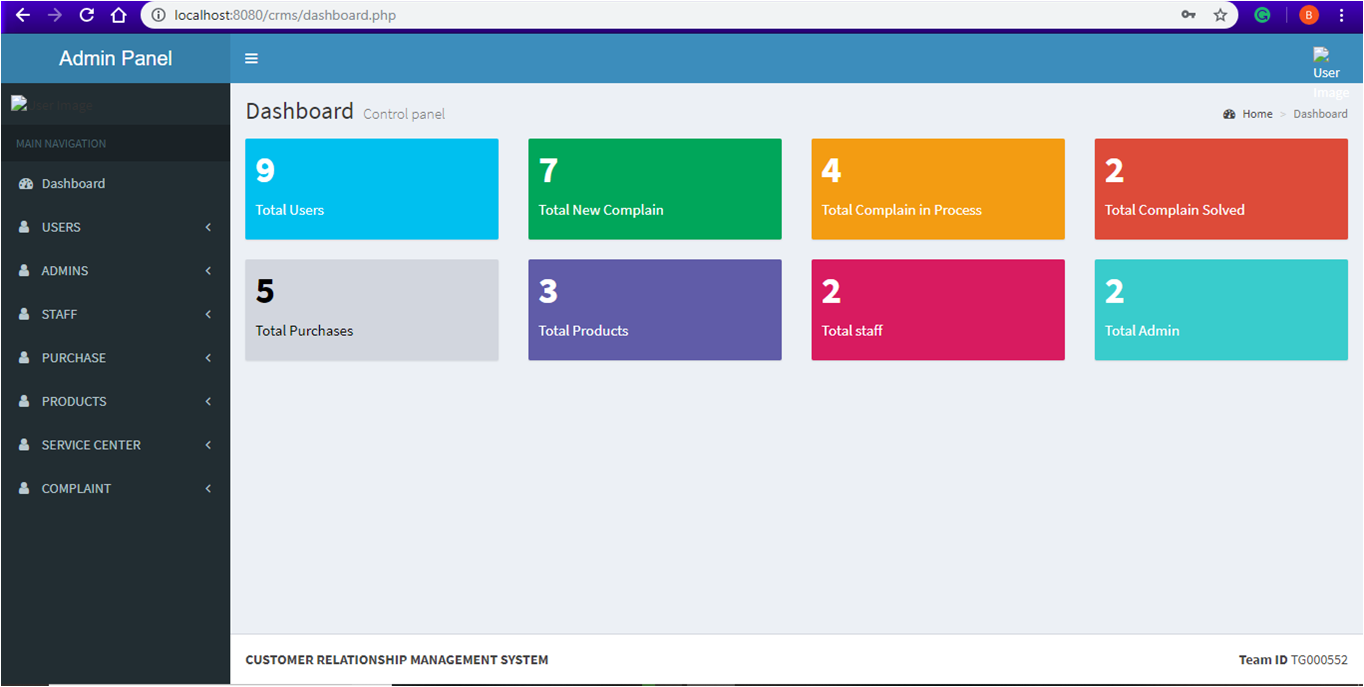This screenshot has width=1364, height=687.
Task: Toggle the hamburger sidebar menu icon
Action: 251,59
